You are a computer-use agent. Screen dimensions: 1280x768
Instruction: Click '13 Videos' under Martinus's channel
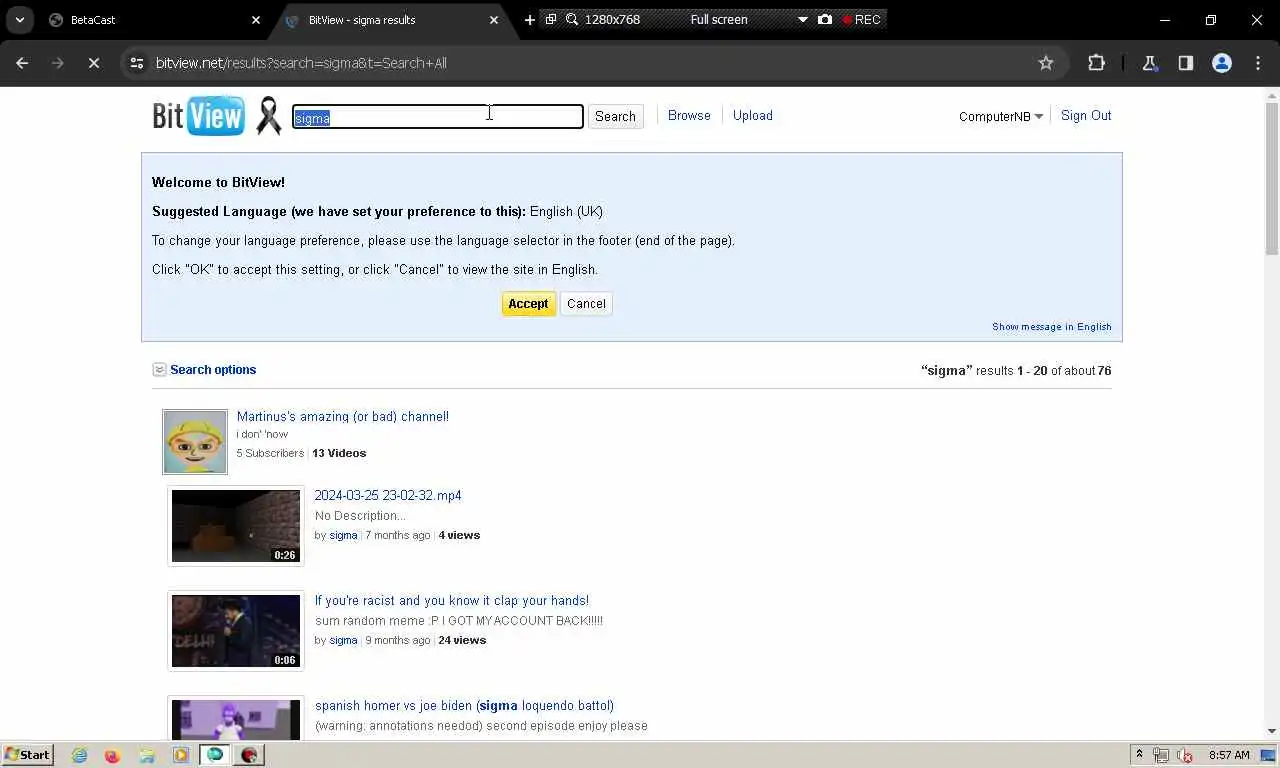tap(339, 453)
